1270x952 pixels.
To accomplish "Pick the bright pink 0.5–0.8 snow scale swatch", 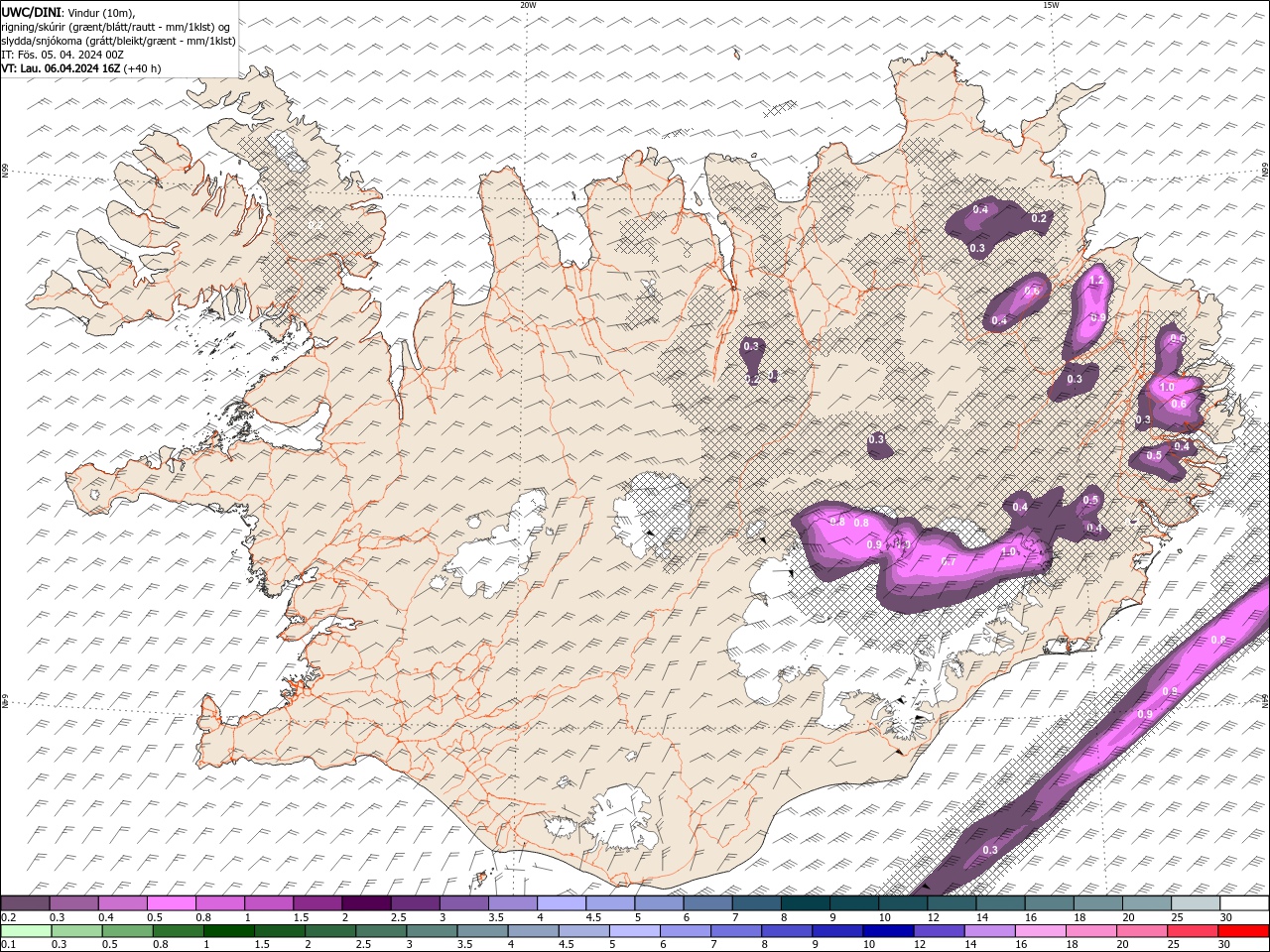I will 171,903.
